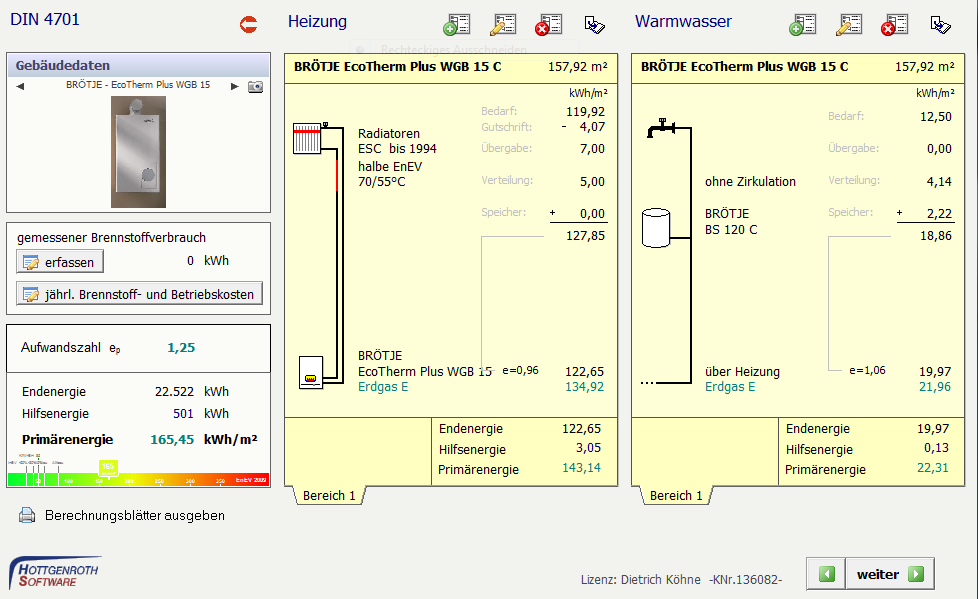The height and width of the screenshot is (599, 978).
Task: Click the Heizung Bedarf value 119,92
Action: click(585, 112)
